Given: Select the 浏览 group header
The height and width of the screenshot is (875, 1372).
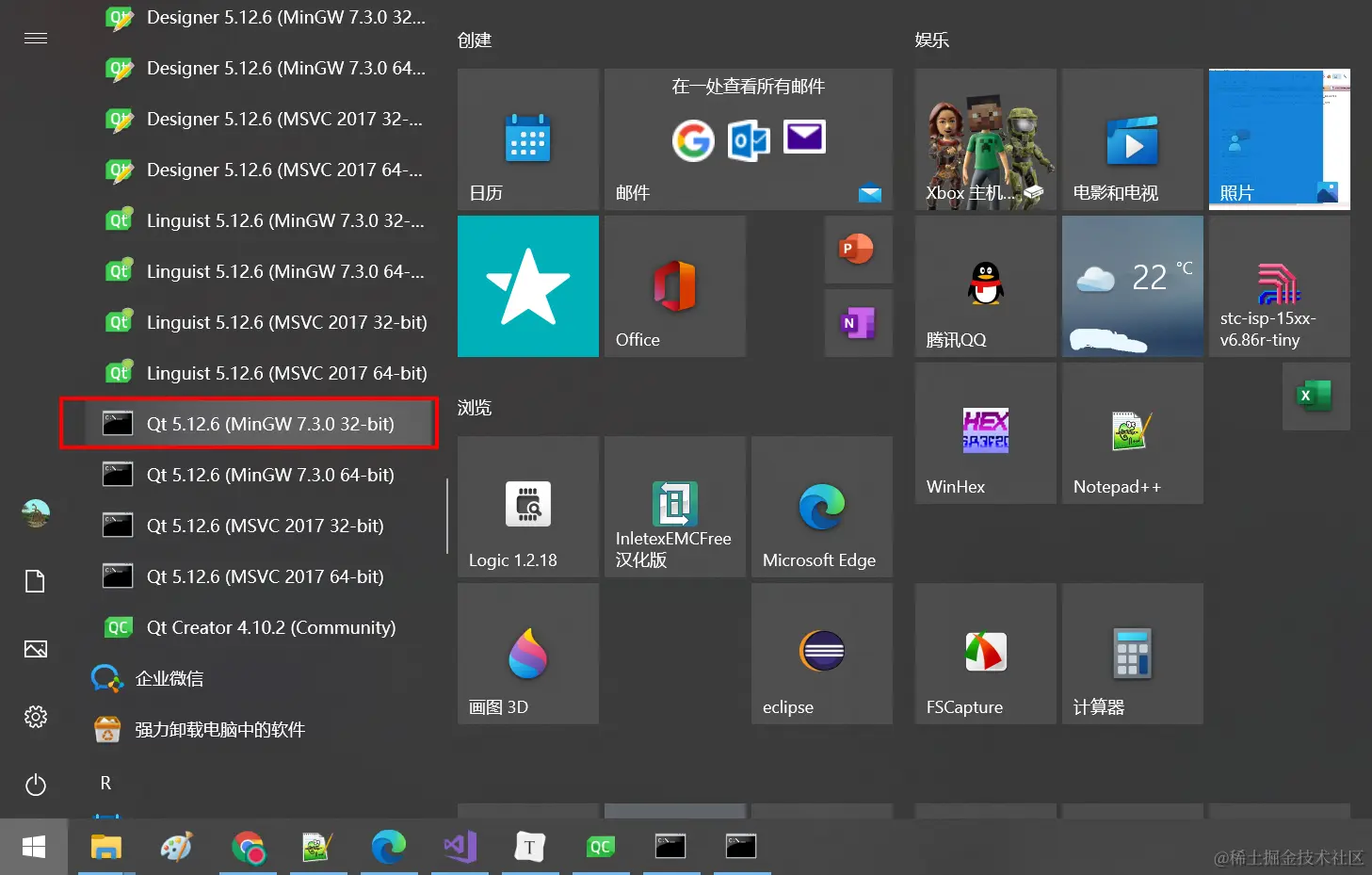Looking at the screenshot, I should coord(475,408).
